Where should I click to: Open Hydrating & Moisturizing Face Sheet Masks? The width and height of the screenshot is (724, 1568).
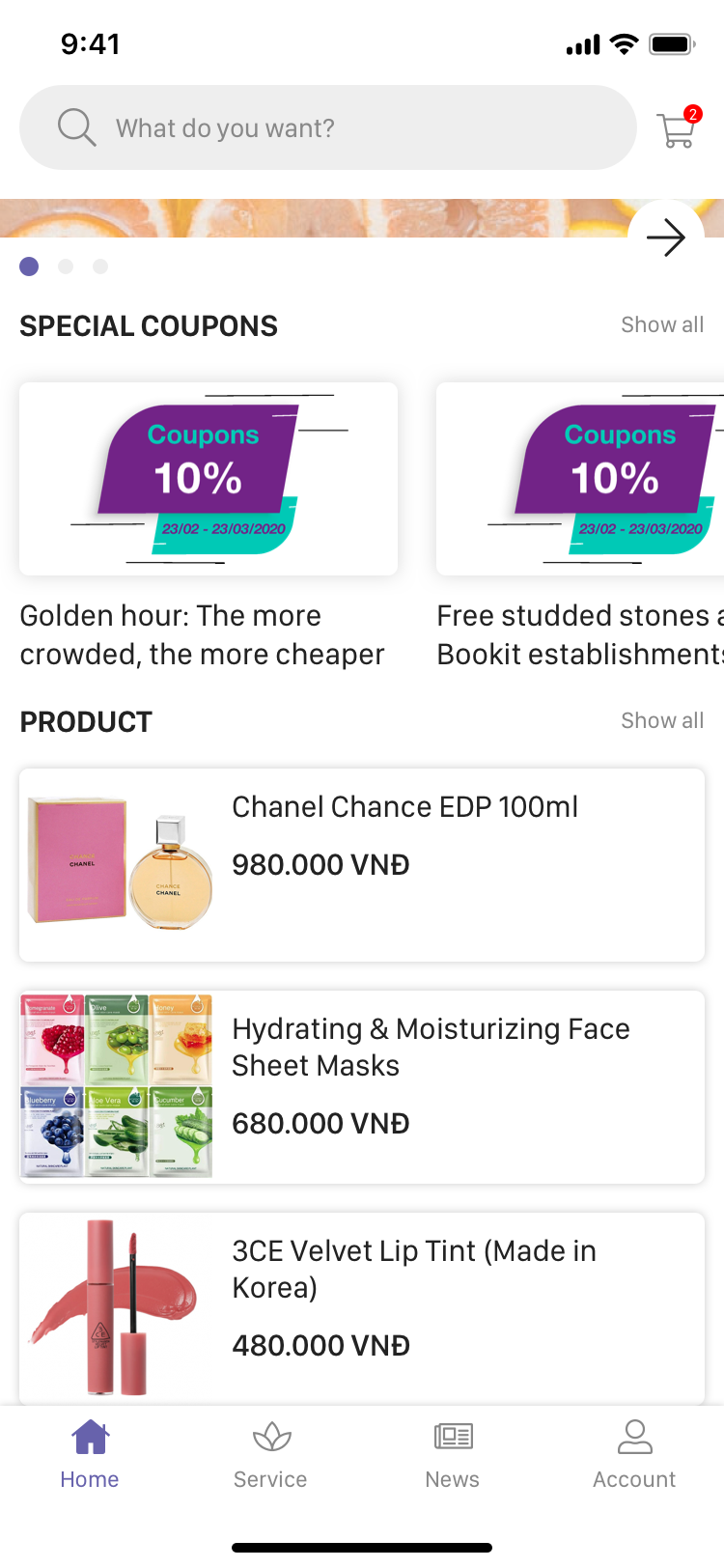click(362, 1087)
